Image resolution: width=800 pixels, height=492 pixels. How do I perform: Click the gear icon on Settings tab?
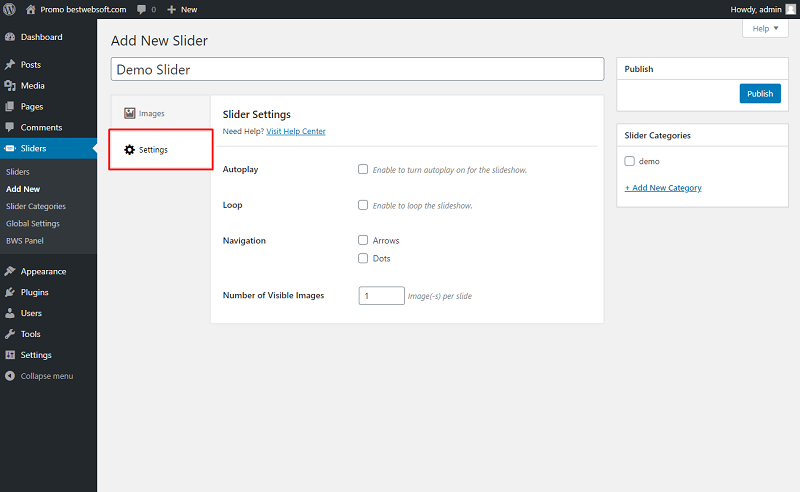coord(130,150)
